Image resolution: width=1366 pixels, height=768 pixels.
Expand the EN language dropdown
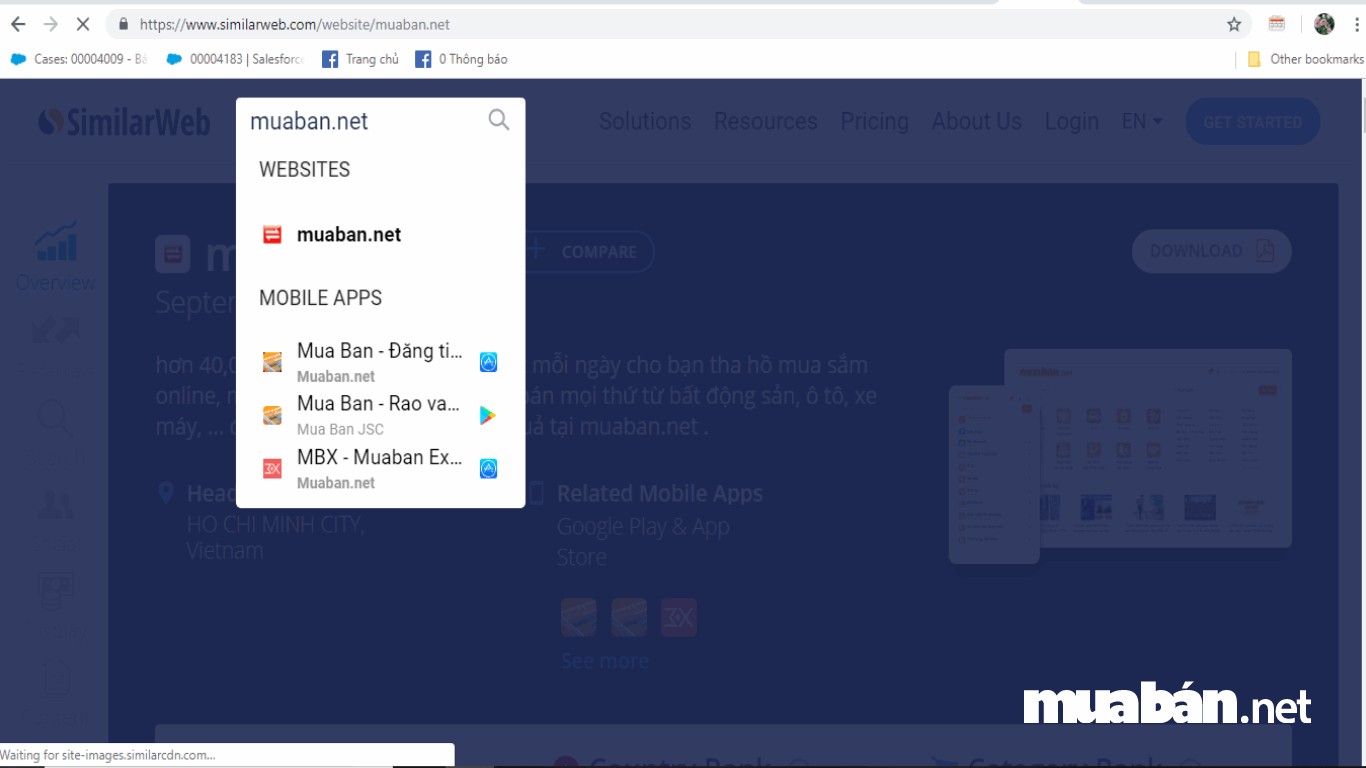pyautogui.click(x=1142, y=121)
